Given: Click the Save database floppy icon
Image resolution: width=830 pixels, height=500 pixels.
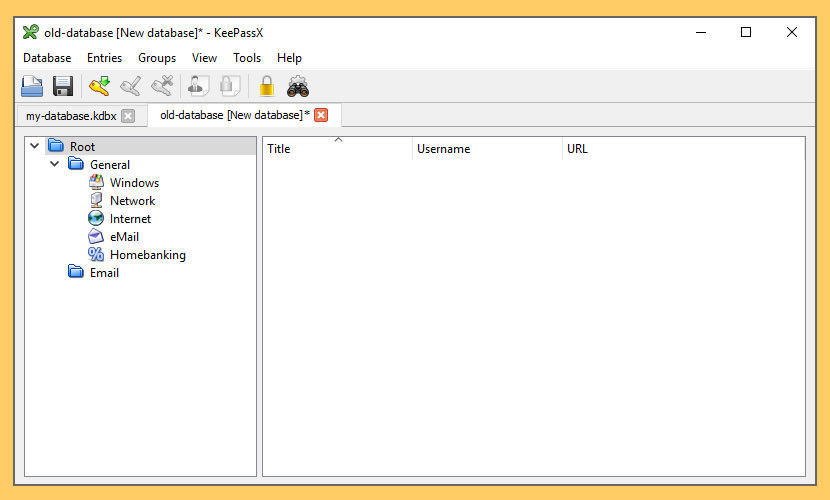Looking at the screenshot, I should pos(63,86).
